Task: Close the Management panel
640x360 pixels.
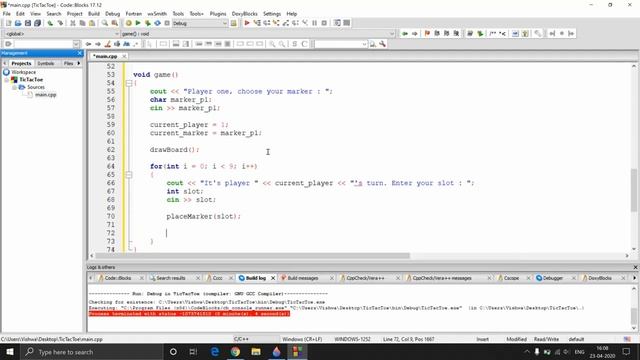Action: [80, 53]
